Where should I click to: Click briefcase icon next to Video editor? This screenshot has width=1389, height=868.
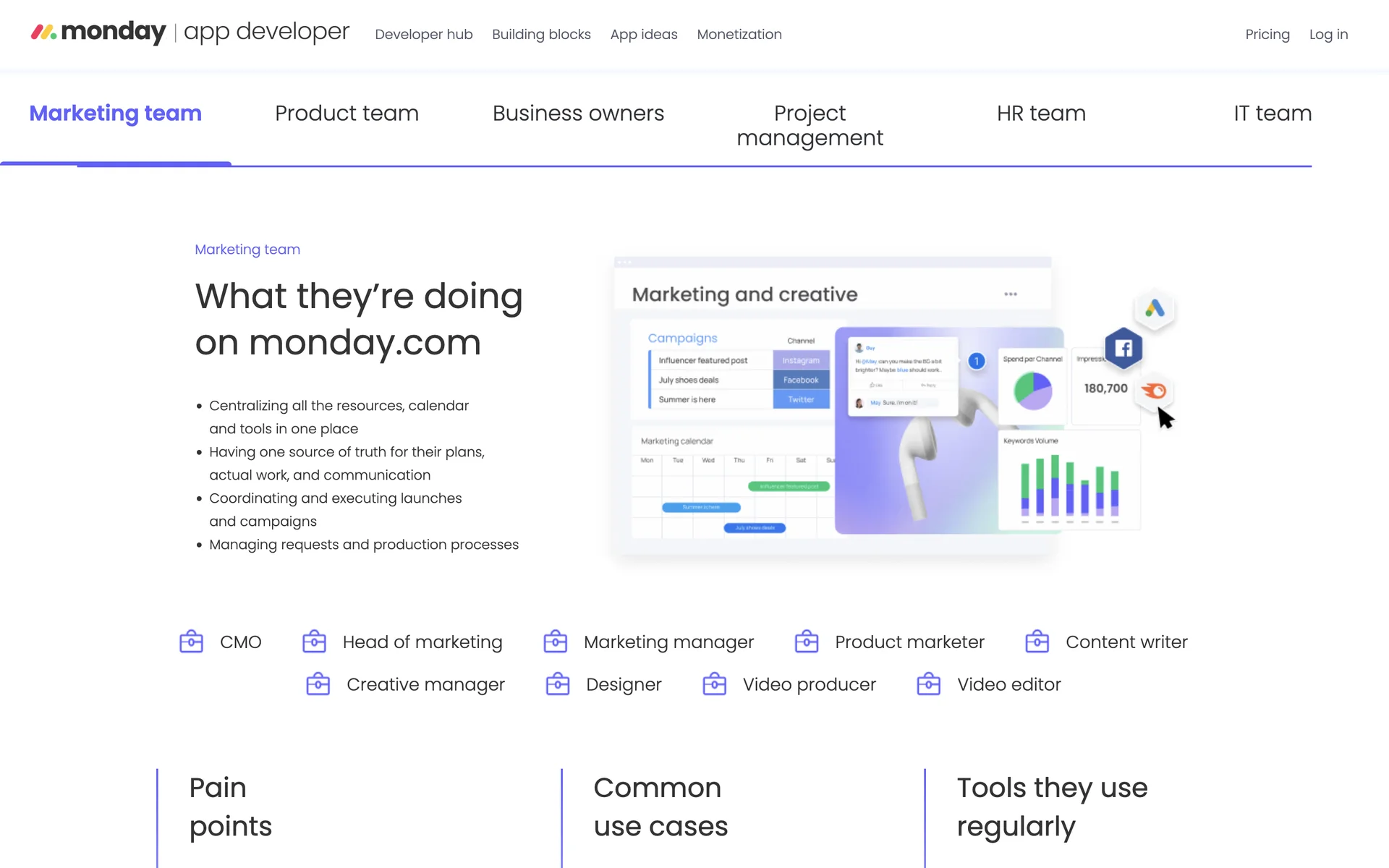pyautogui.click(x=928, y=684)
